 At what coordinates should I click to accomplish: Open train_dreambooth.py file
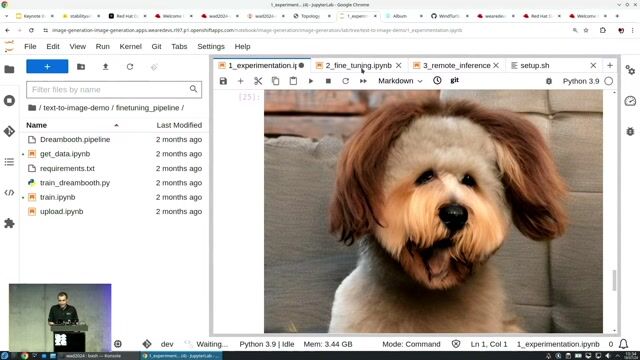[75, 183]
